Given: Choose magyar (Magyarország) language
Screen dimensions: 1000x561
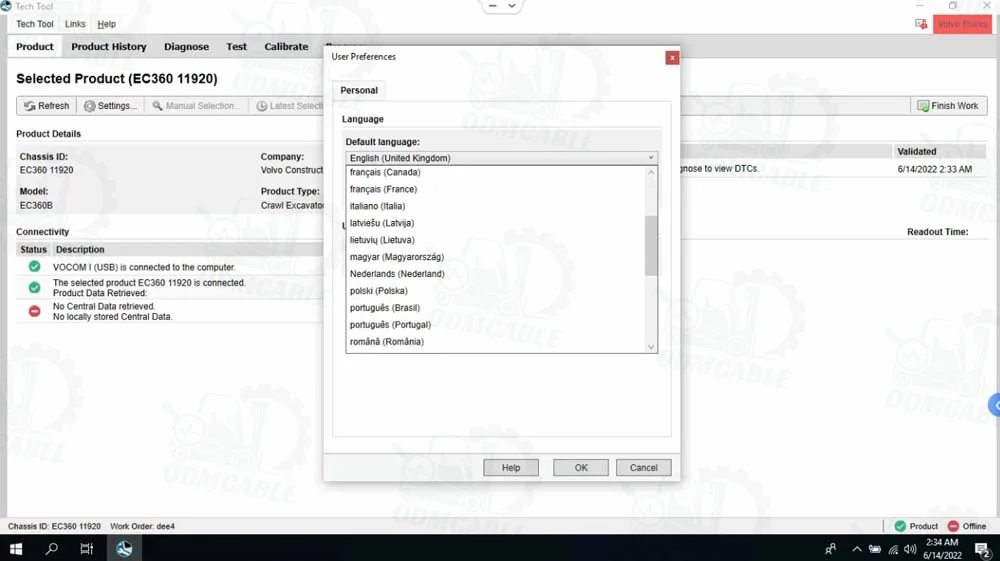Looking at the screenshot, I should [496, 257].
